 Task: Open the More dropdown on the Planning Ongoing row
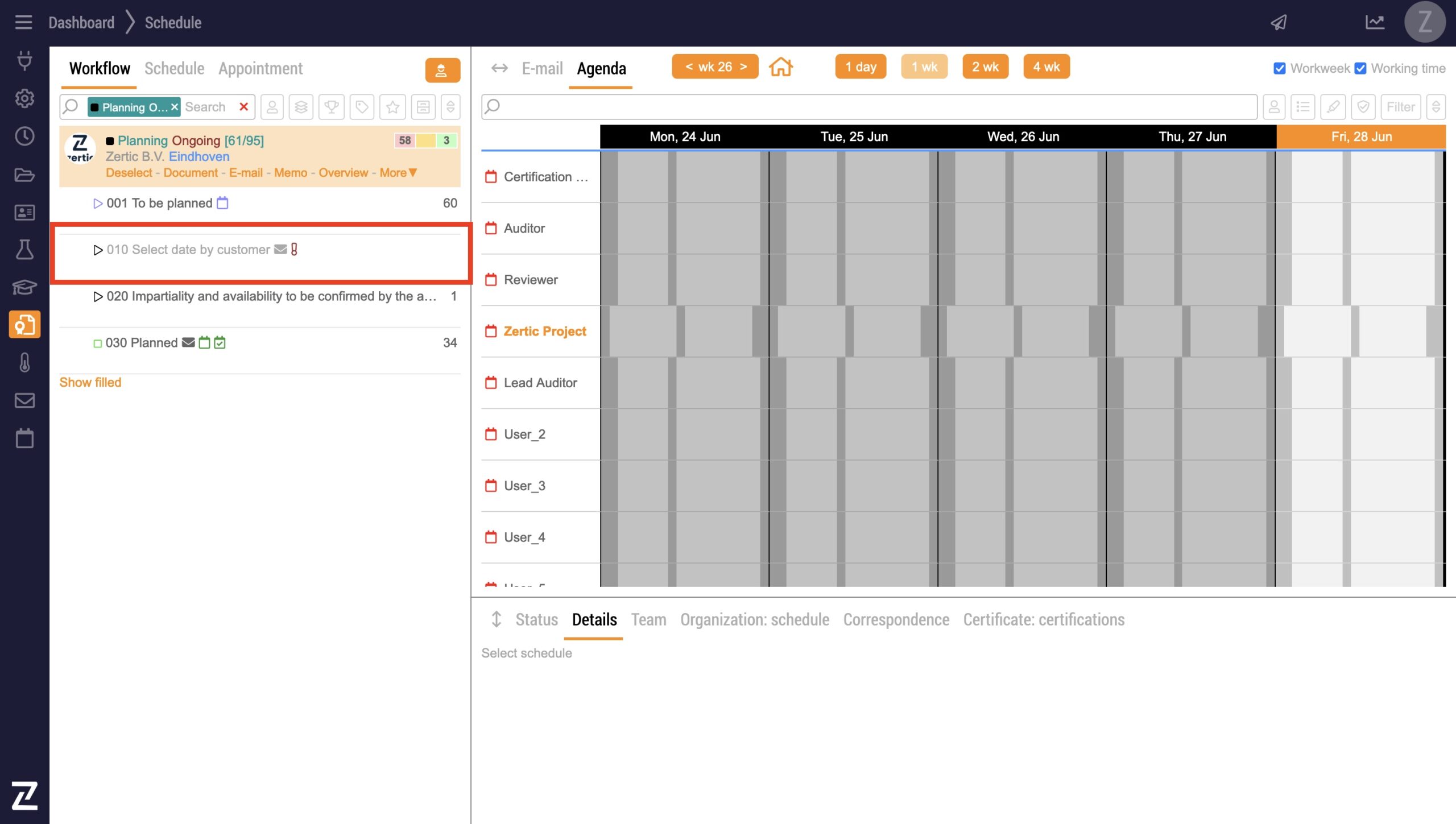pyautogui.click(x=398, y=173)
